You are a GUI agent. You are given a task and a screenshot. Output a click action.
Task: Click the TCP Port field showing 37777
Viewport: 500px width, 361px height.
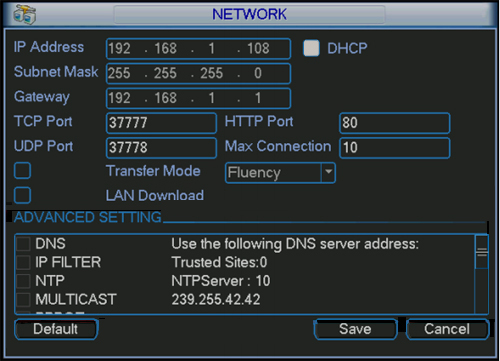tap(161, 123)
